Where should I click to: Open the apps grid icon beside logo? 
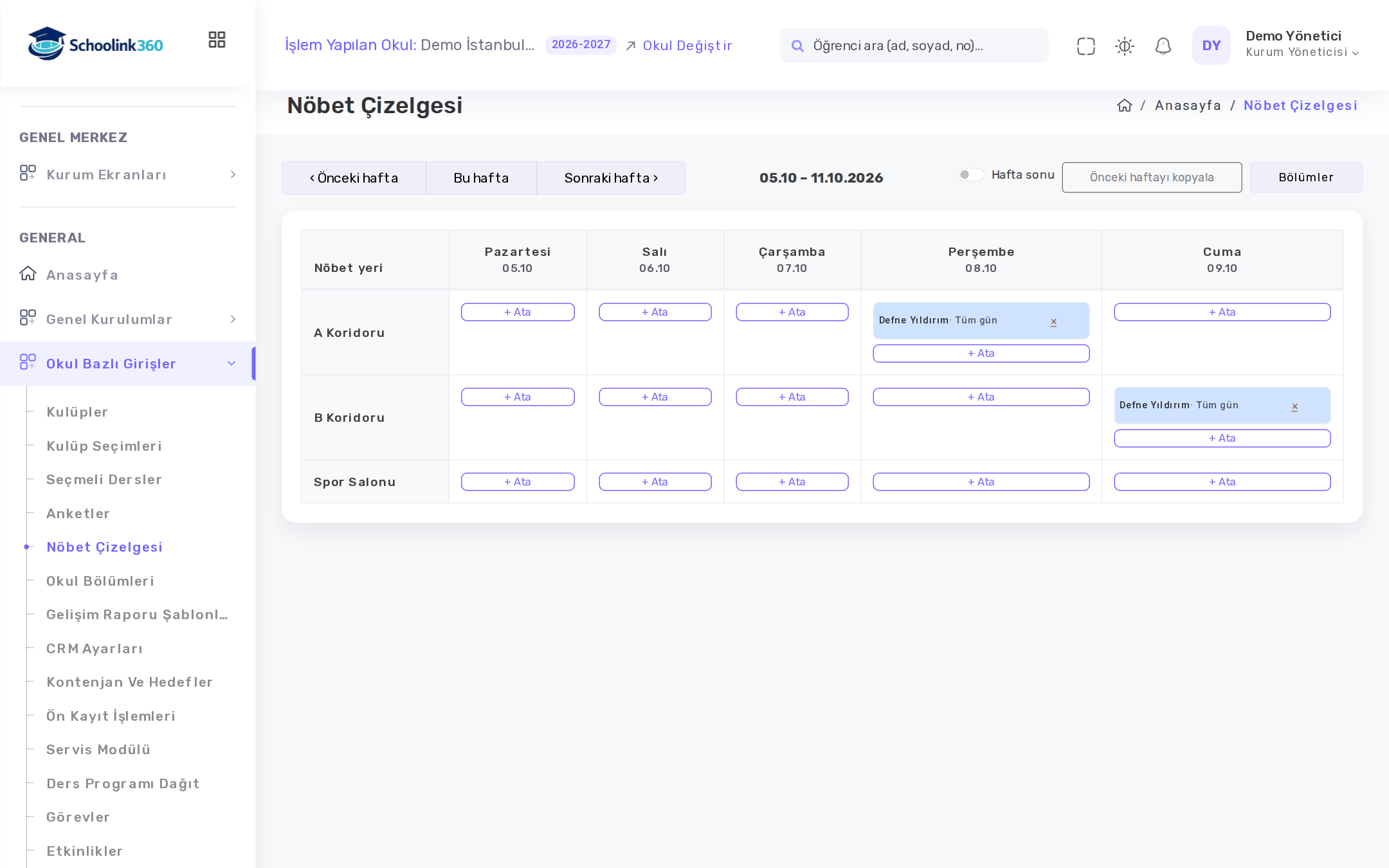coord(217,40)
